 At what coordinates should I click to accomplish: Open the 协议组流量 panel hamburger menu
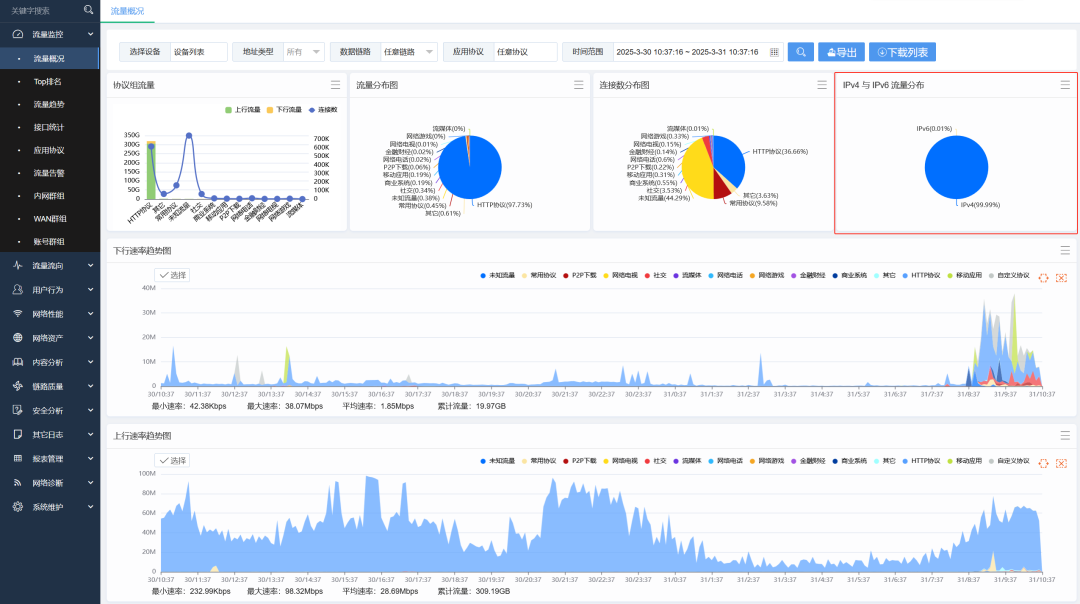tap(335, 85)
